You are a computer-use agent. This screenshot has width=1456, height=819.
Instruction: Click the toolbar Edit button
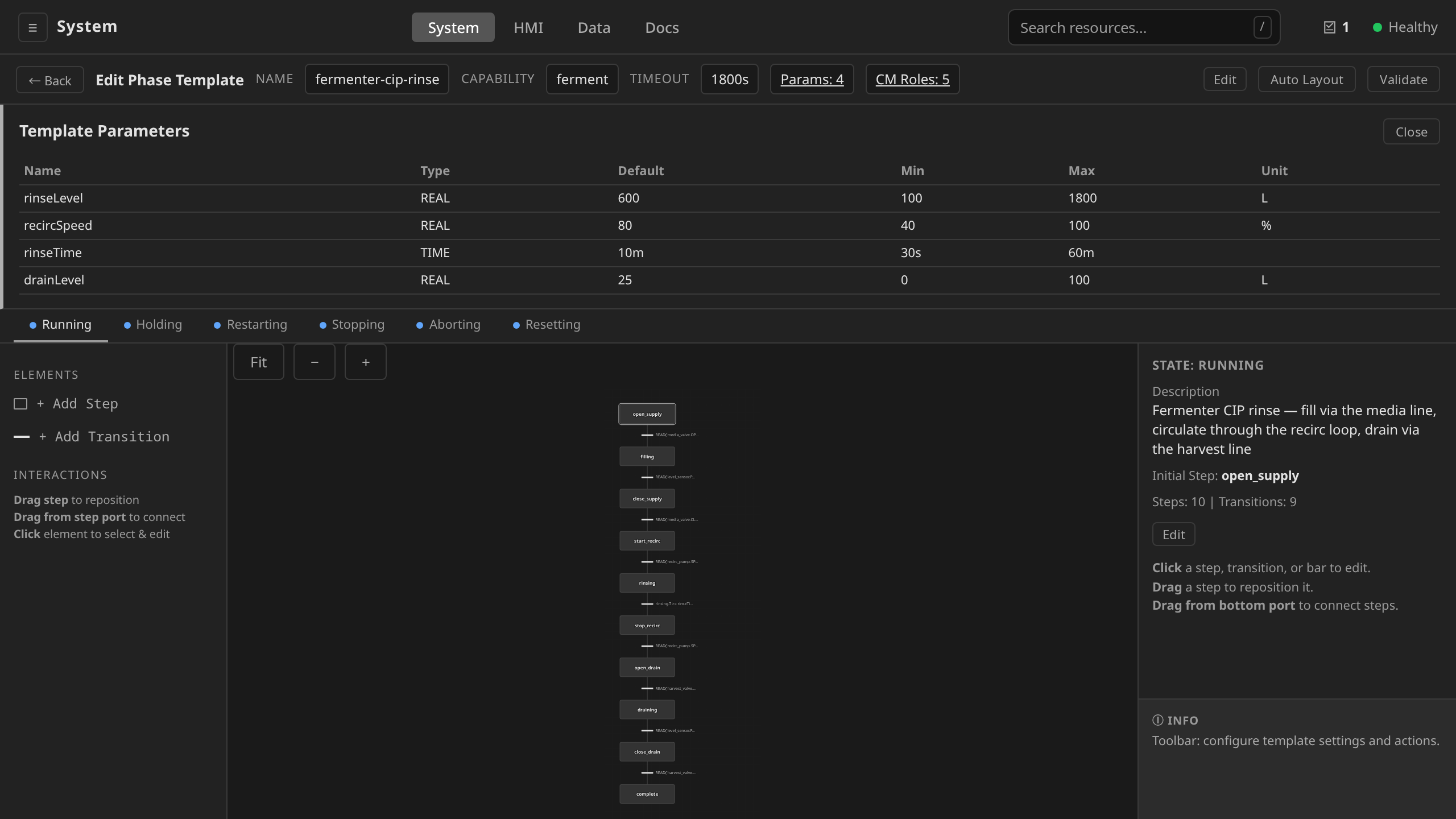(1225, 79)
